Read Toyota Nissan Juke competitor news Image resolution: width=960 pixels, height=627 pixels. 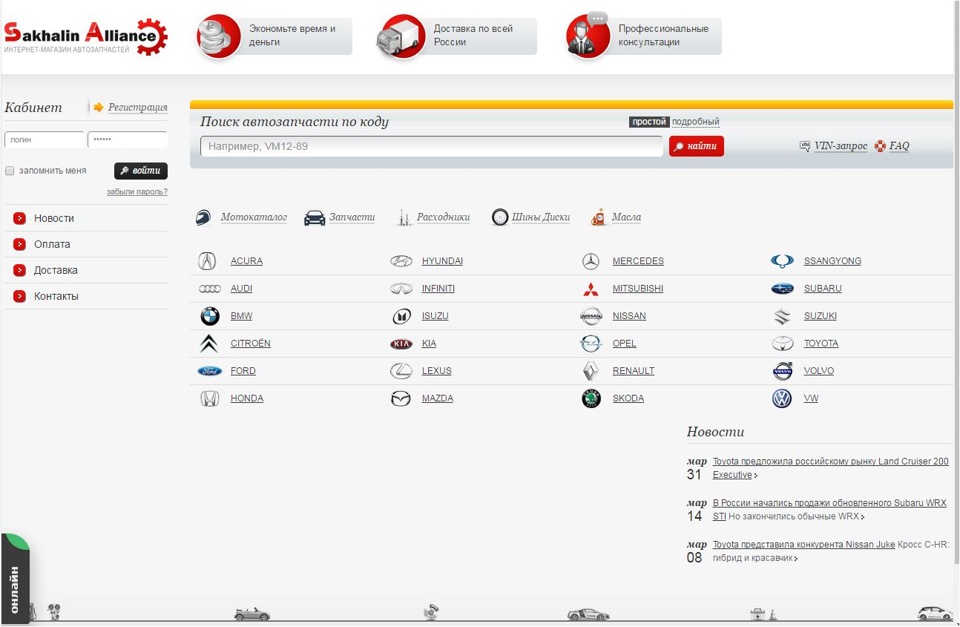[803, 544]
